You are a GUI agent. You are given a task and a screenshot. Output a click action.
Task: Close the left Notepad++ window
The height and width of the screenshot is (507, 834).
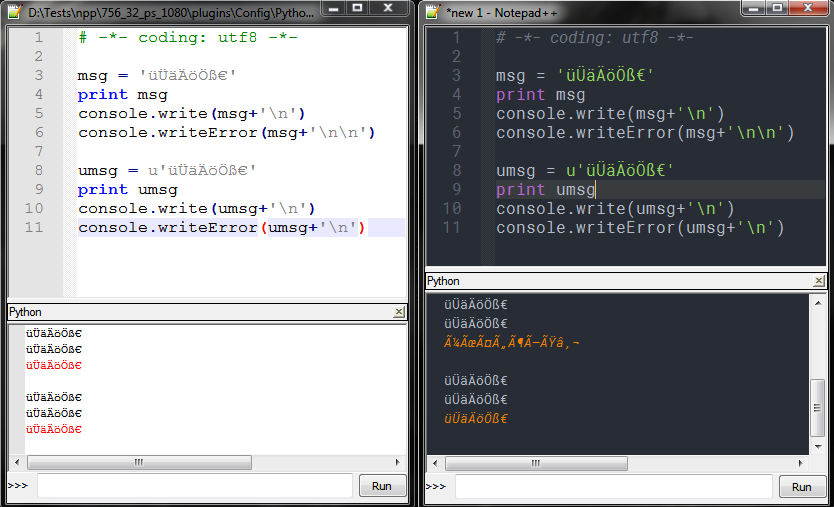click(x=389, y=8)
